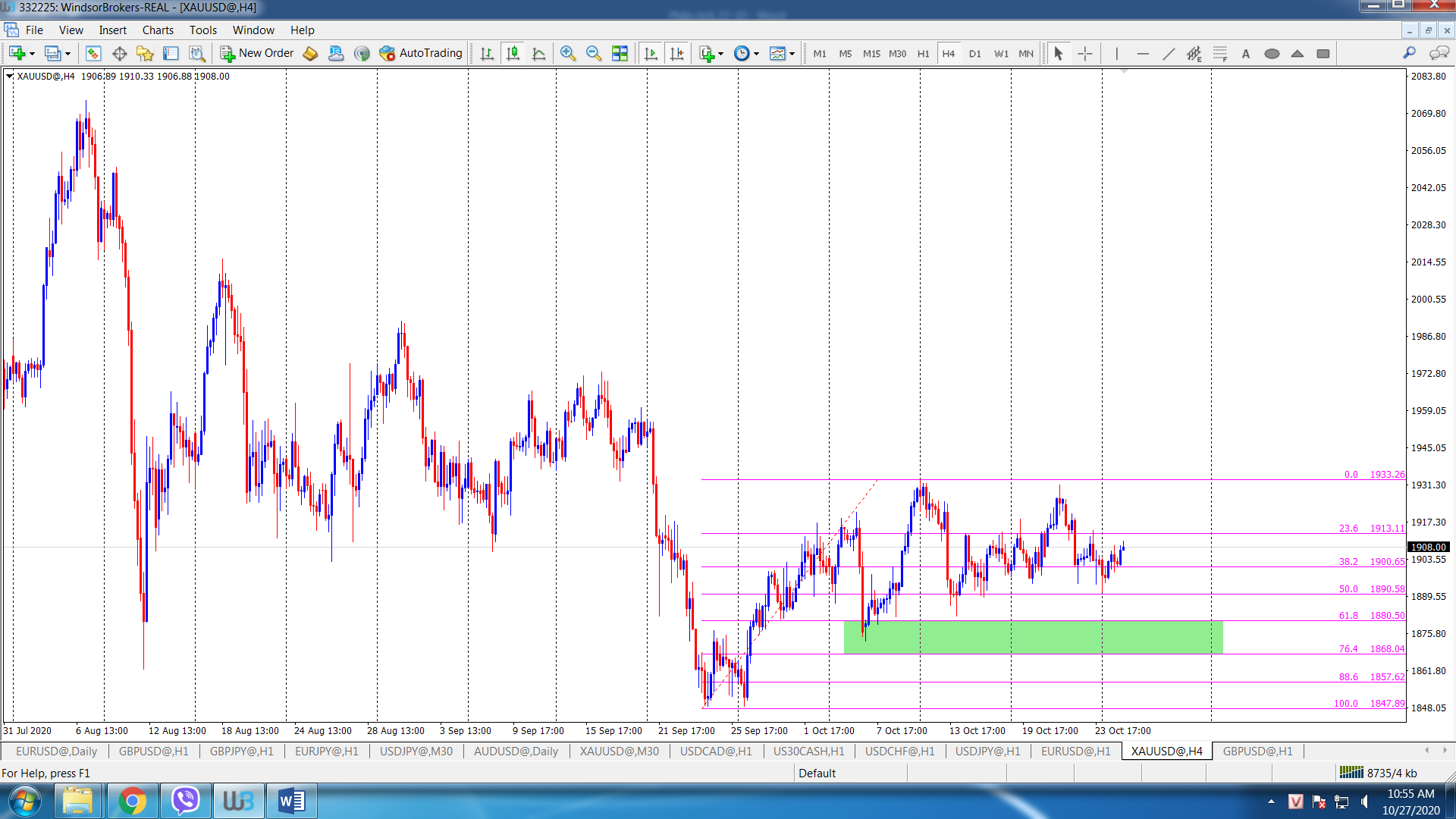The image size is (1456, 819).
Task: Open the Tools menu
Action: 203,30
